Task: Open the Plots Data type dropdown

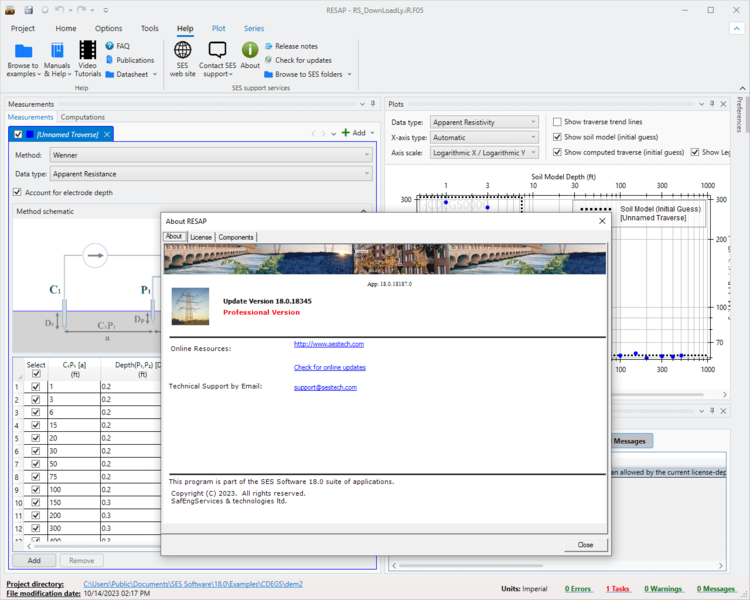Action: 484,122
